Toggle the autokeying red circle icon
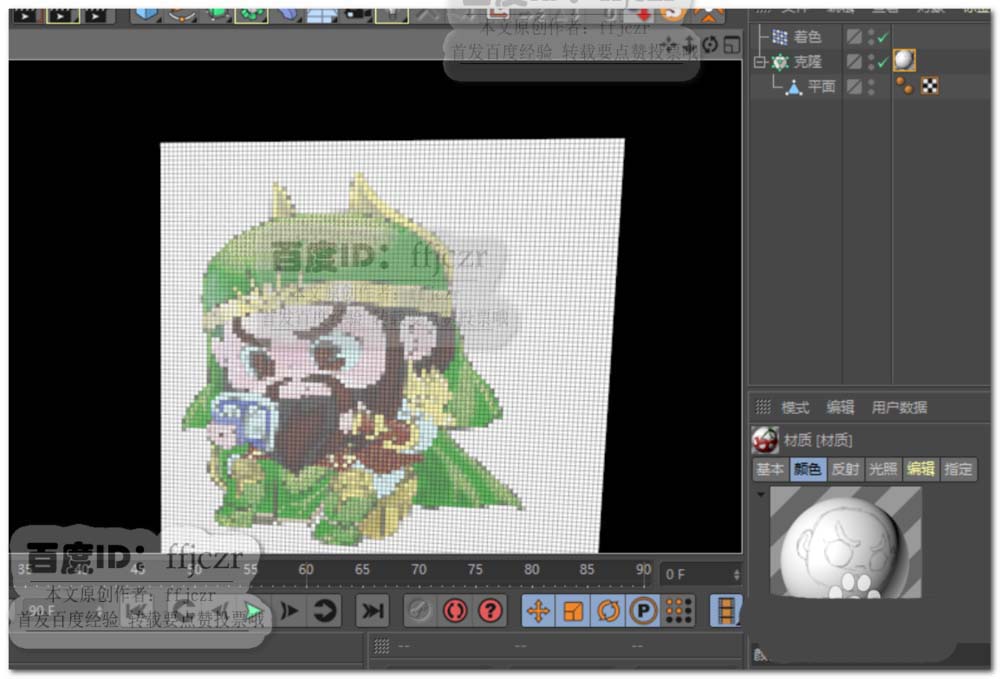 pyautogui.click(x=455, y=610)
